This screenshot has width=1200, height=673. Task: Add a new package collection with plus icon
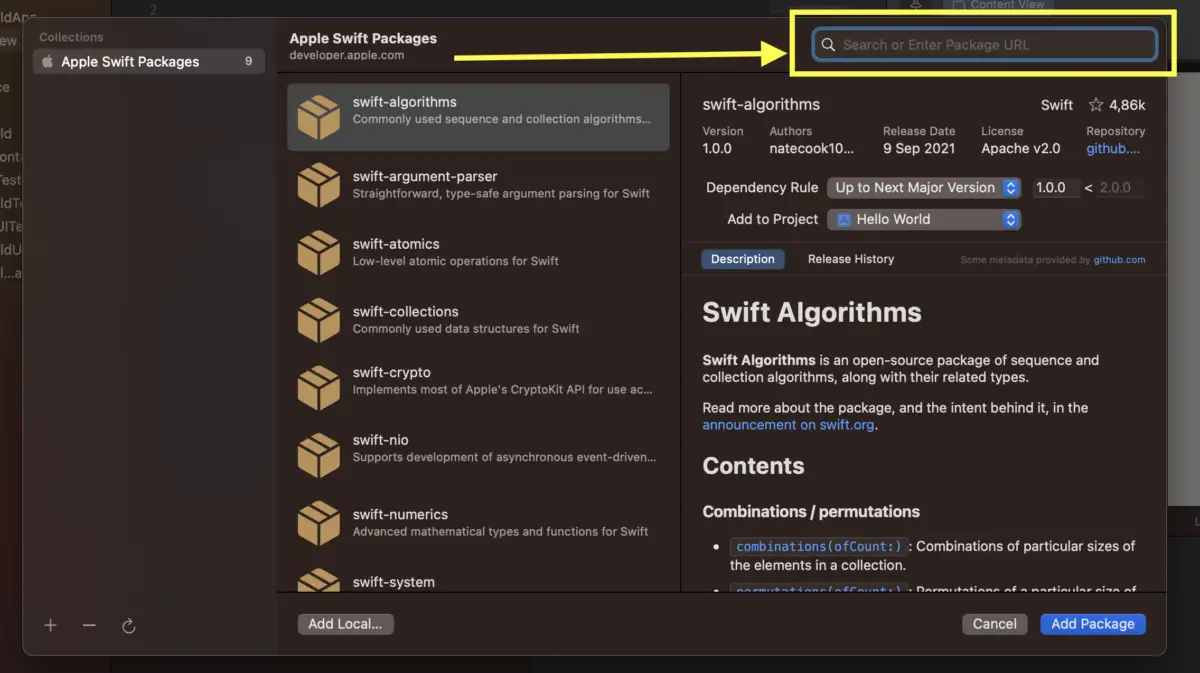(51, 625)
